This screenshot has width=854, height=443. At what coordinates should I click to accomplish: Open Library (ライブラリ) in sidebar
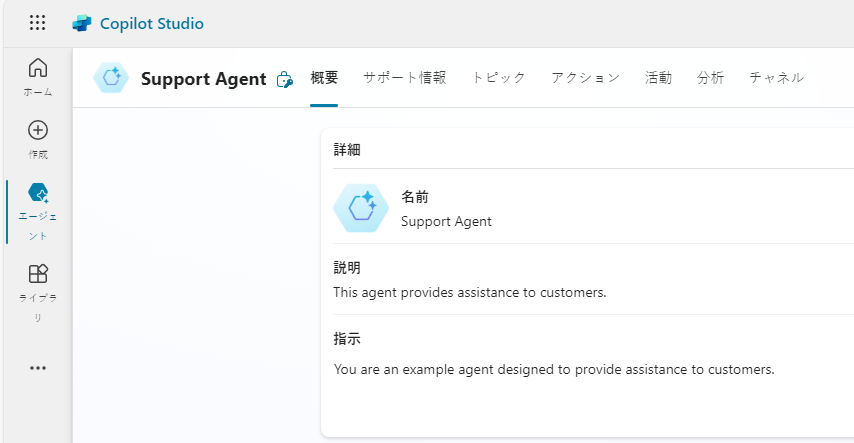(37, 274)
